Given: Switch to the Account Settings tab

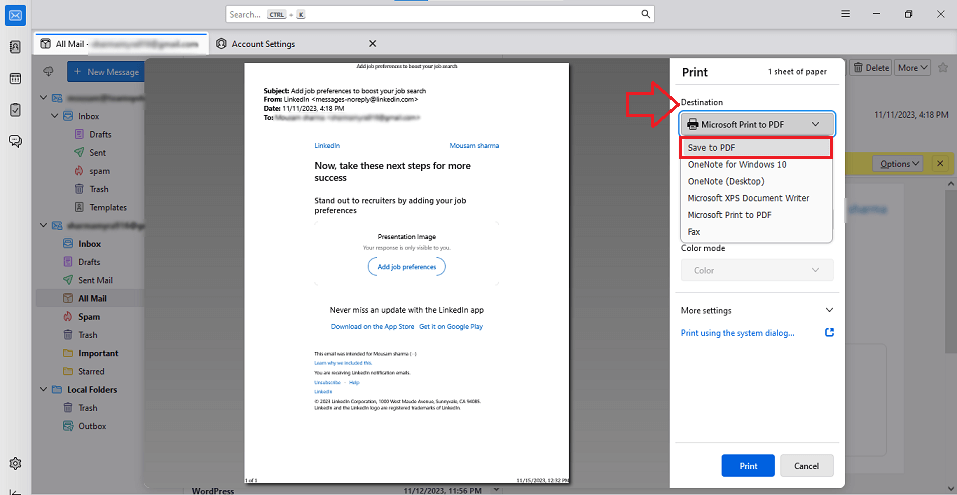Looking at the screenshot, I should (x=297, y=44).
